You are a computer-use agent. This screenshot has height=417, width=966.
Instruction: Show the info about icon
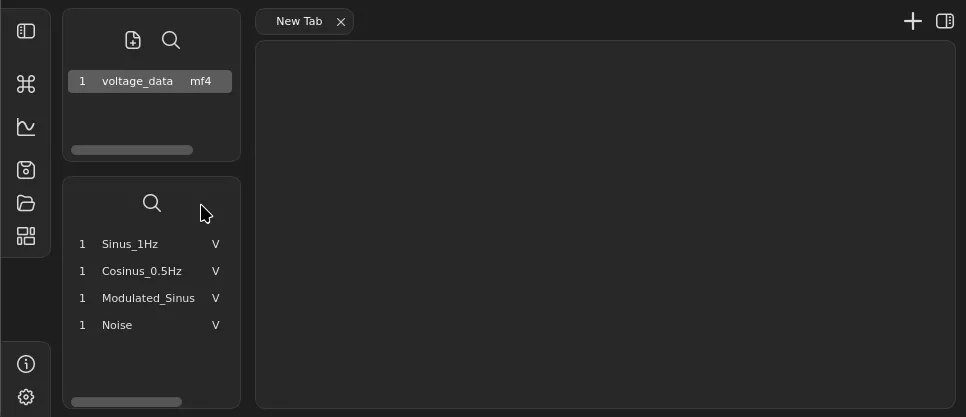point(26,364)
